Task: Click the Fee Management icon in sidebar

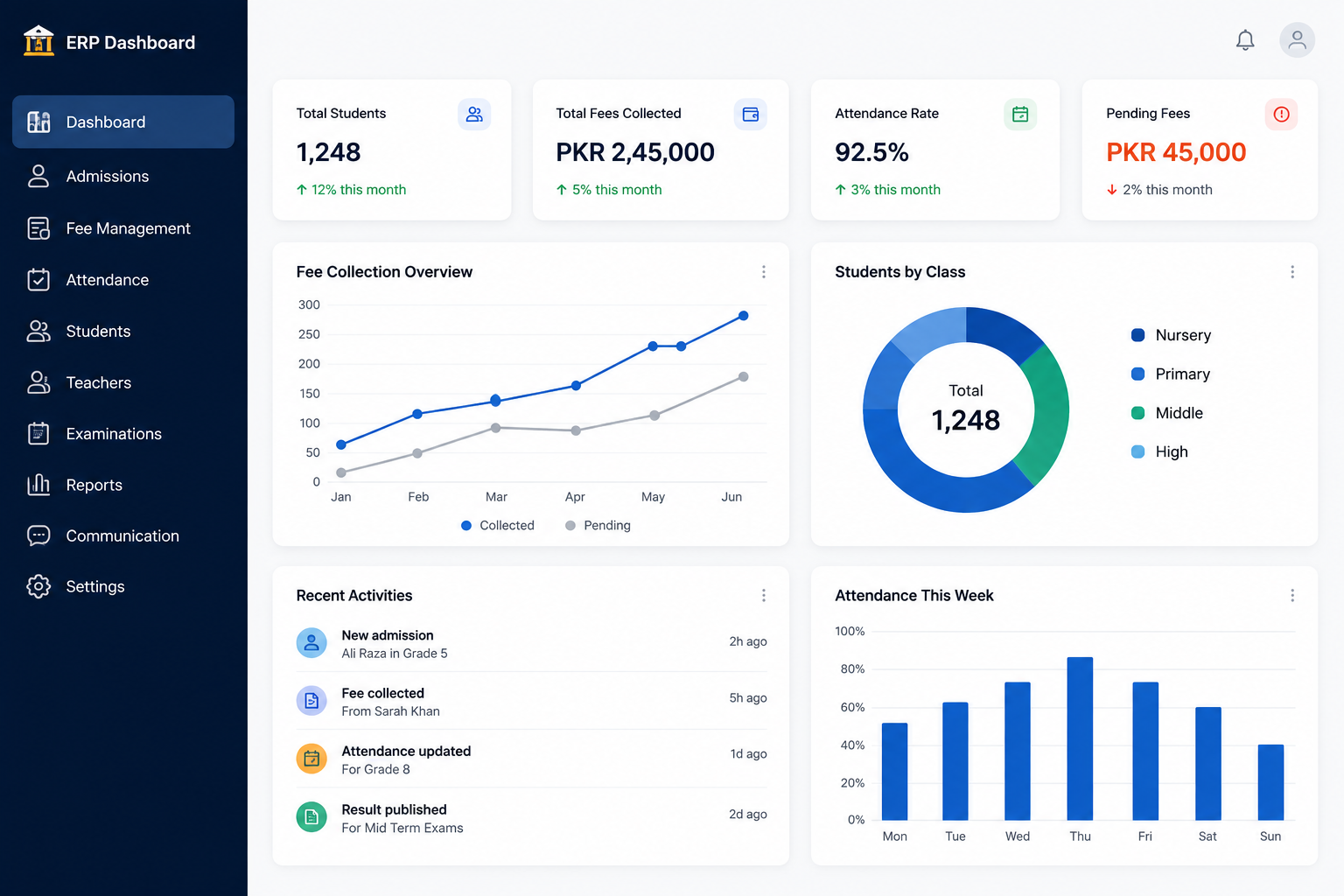Action: click(38, 228)
